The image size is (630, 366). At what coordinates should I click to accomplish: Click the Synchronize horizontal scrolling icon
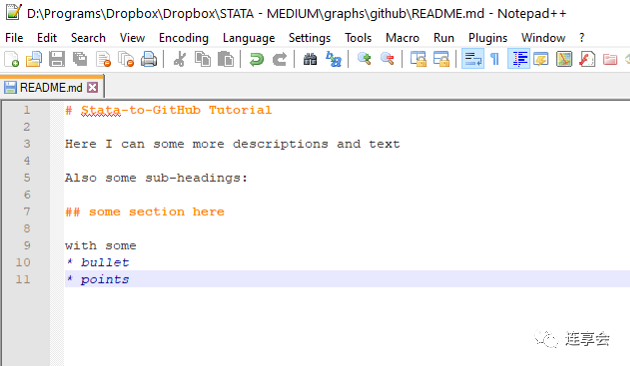(441, 59)
